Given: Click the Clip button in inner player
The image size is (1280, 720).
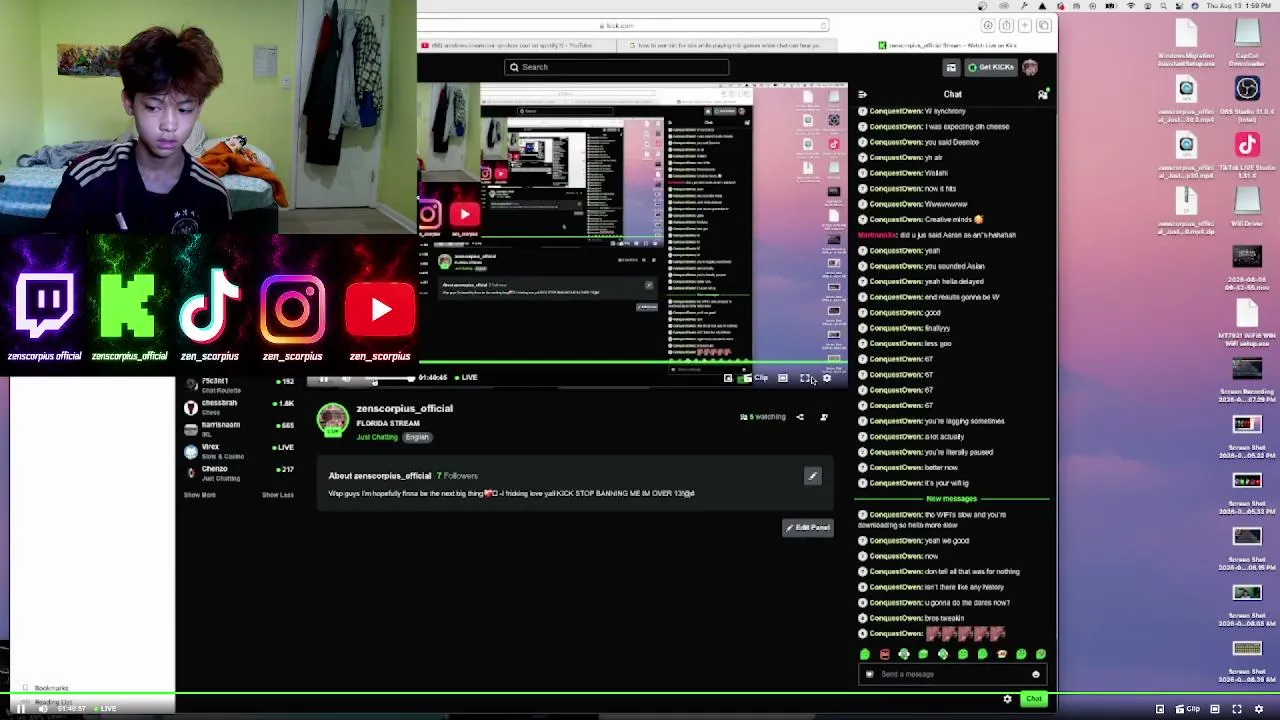Looking at the screenshot, I should (x=755, y=378).
